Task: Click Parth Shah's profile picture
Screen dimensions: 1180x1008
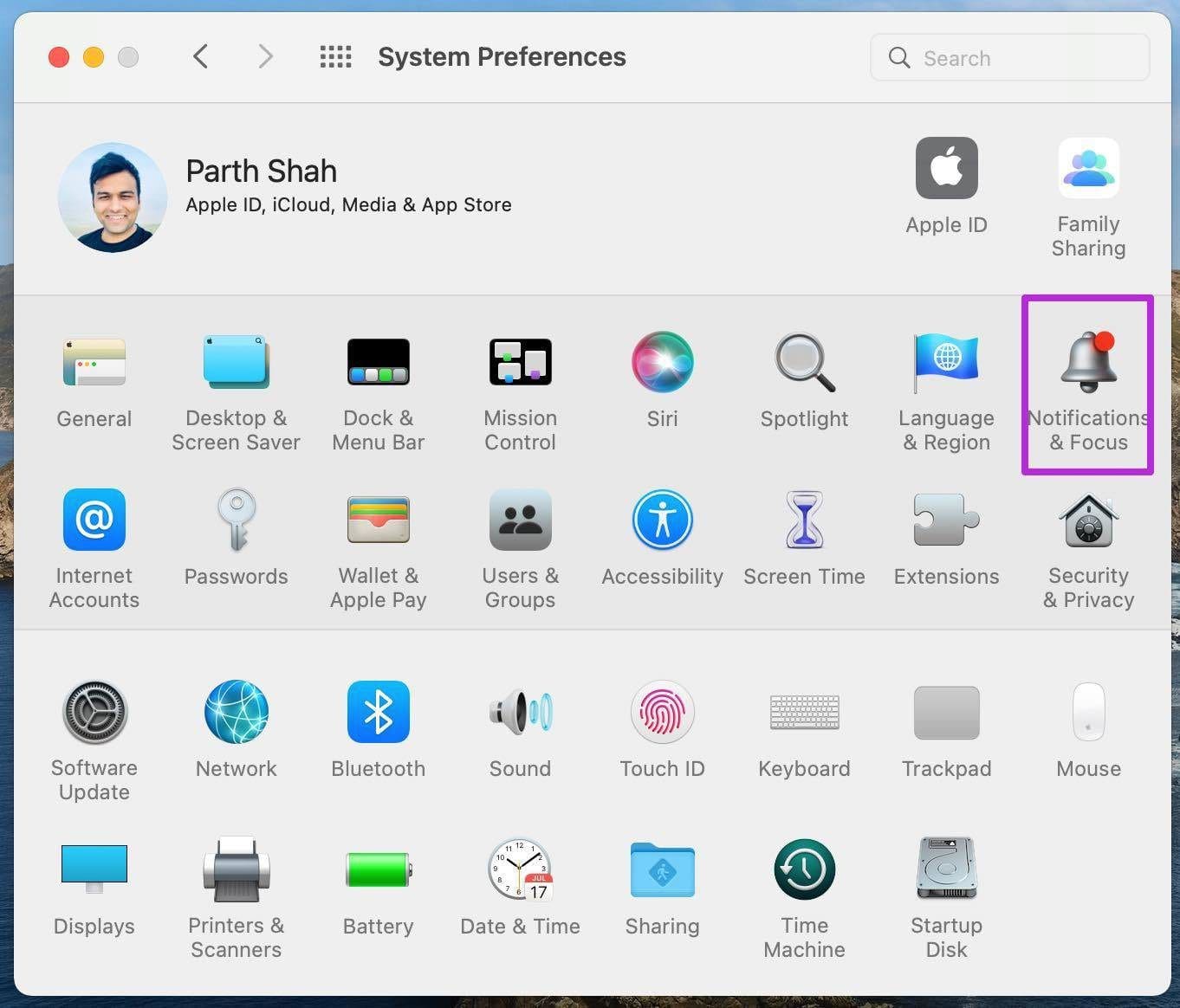Action: (113, 197)
